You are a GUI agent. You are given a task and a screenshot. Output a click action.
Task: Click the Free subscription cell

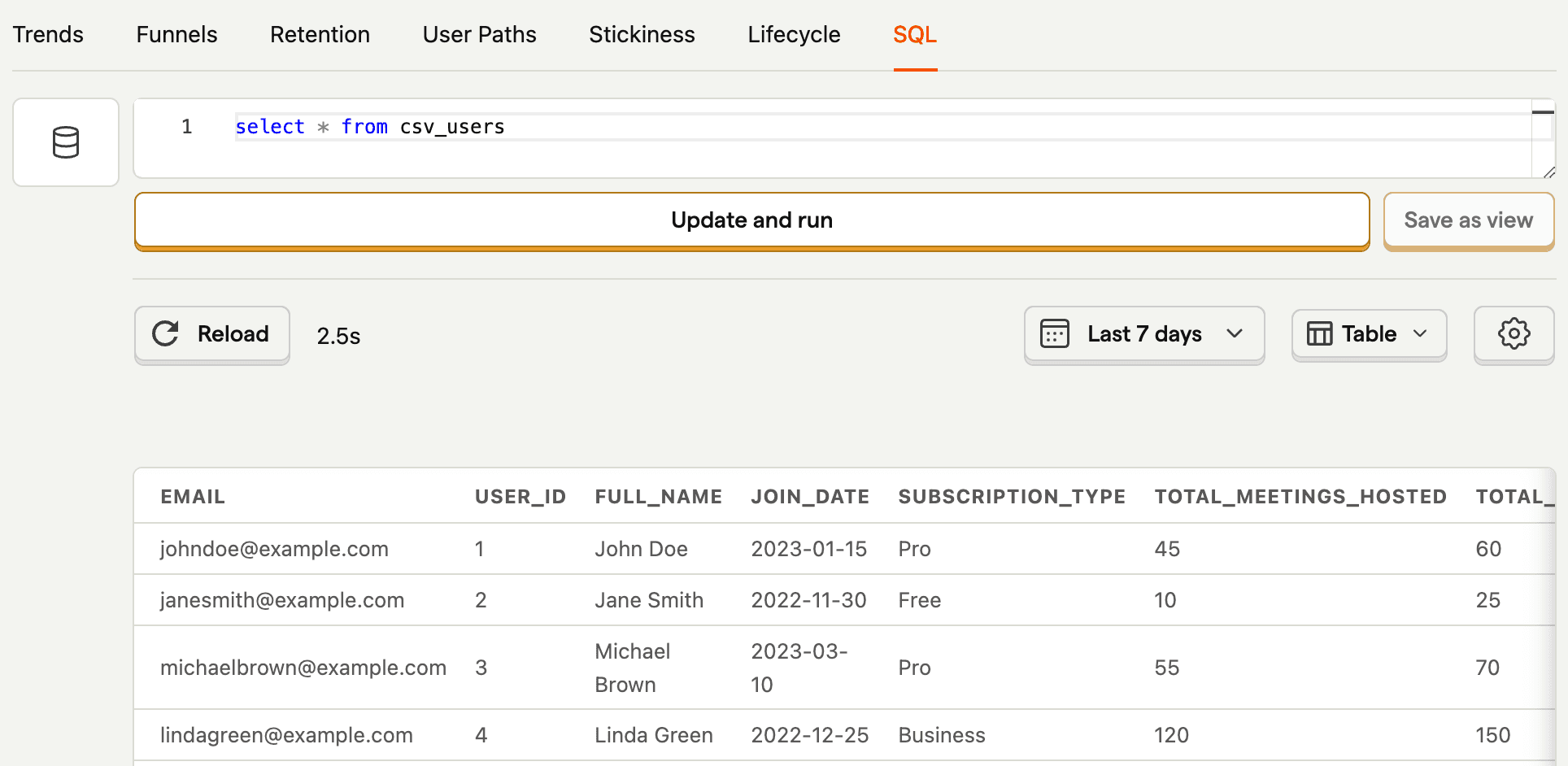click(x=919, y=600)
